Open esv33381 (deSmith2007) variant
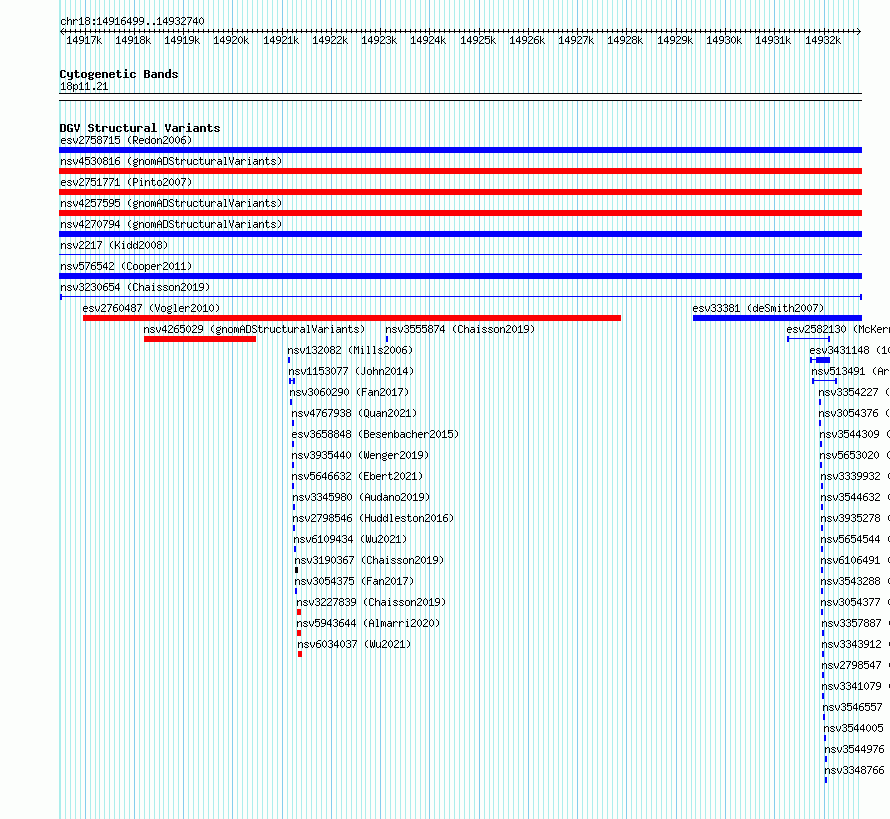 pyautogui.click(x=758, y=308)
